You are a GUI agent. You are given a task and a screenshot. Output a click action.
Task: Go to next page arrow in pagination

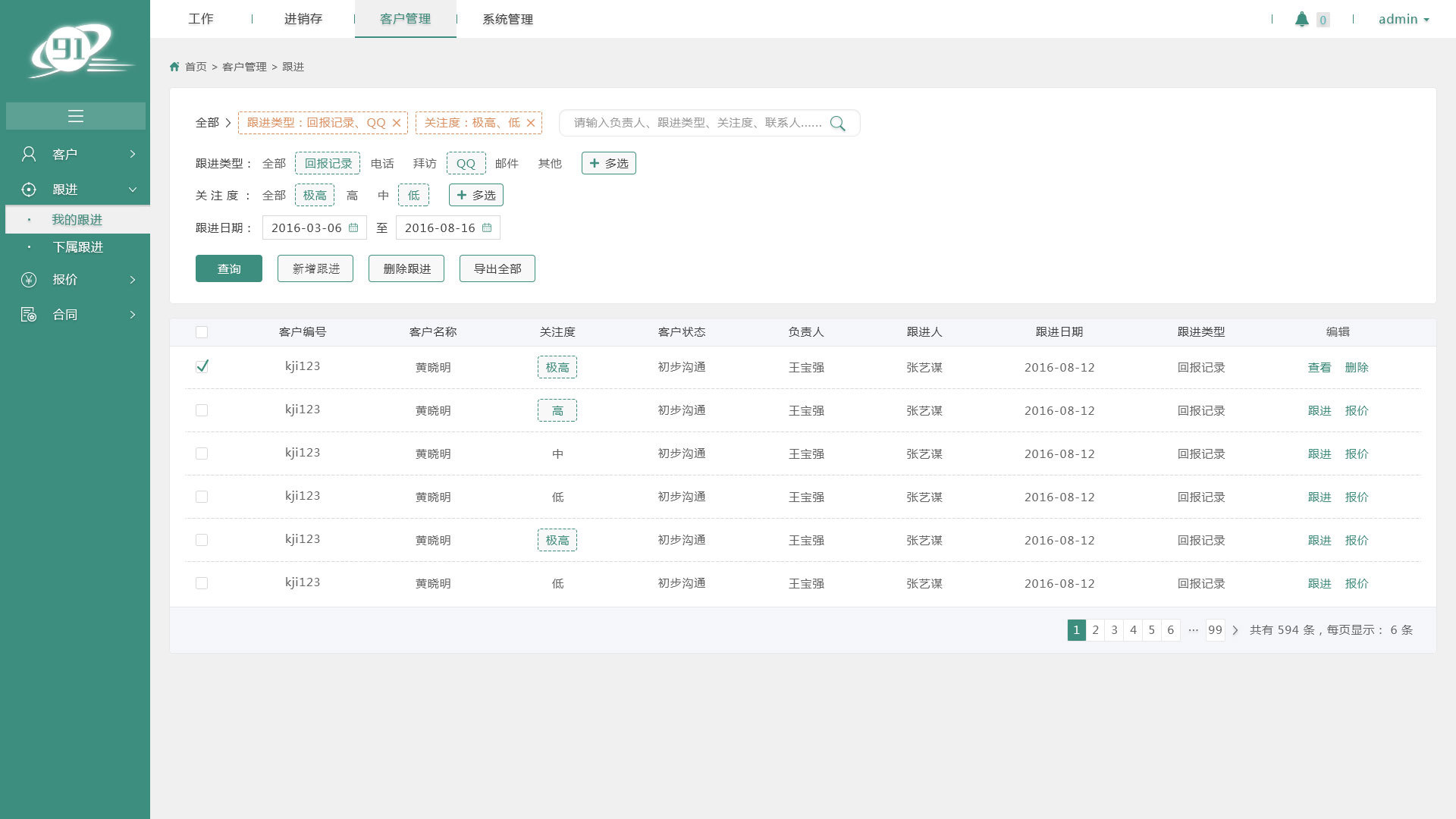(1235, 630)
